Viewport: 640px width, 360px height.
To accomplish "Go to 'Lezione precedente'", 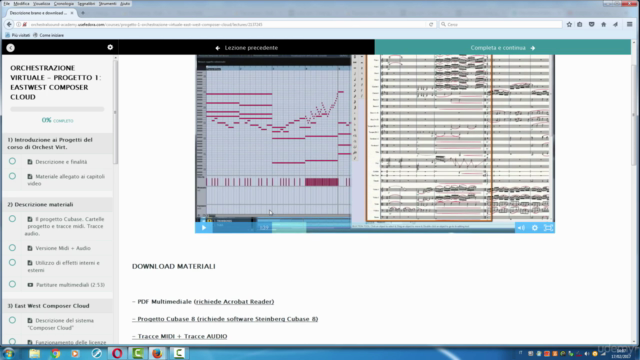I will coord(247,48).
